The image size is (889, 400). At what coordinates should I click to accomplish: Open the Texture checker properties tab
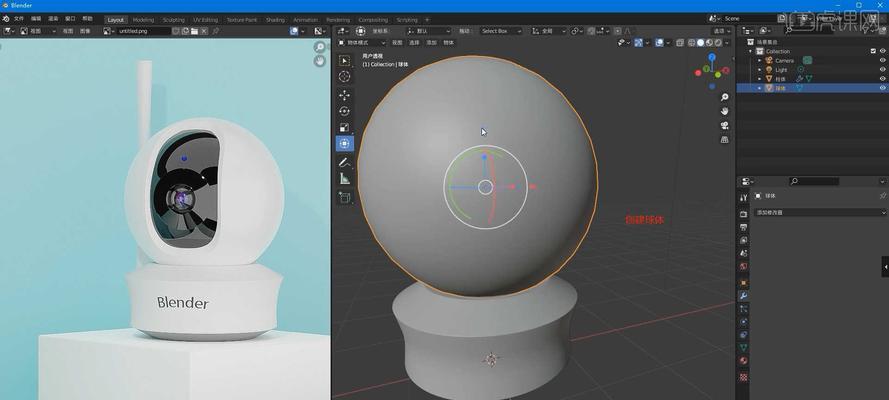(744, 376)
